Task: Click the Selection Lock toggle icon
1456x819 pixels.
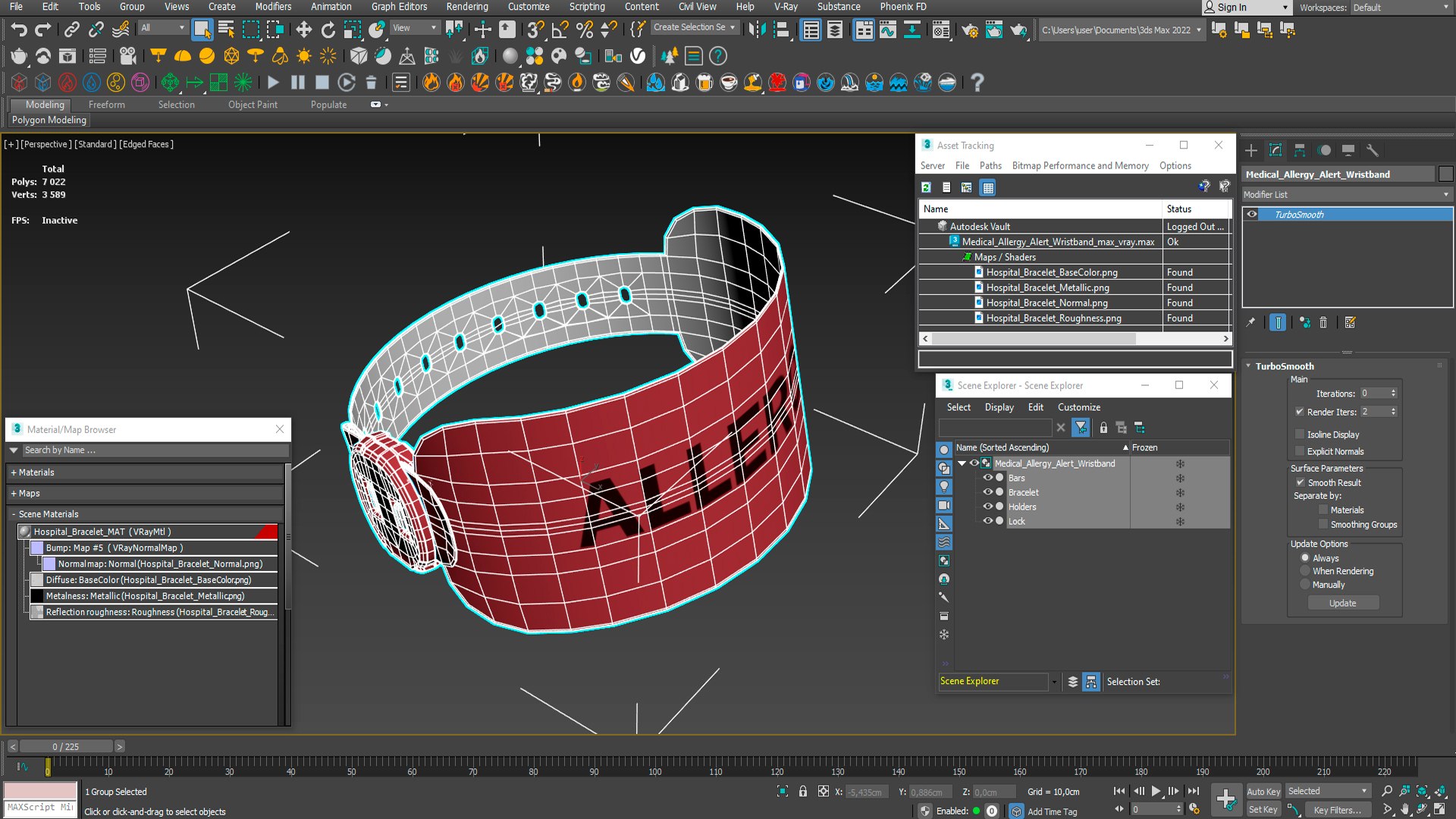Action: click(803, 791)
